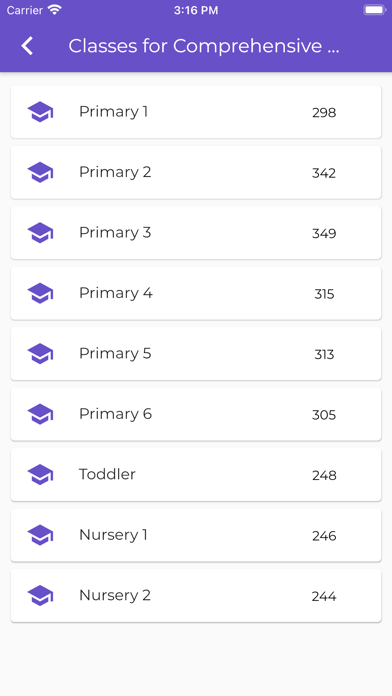Open the Toddler class entry
Screen dimensions: 392x696
196,475
